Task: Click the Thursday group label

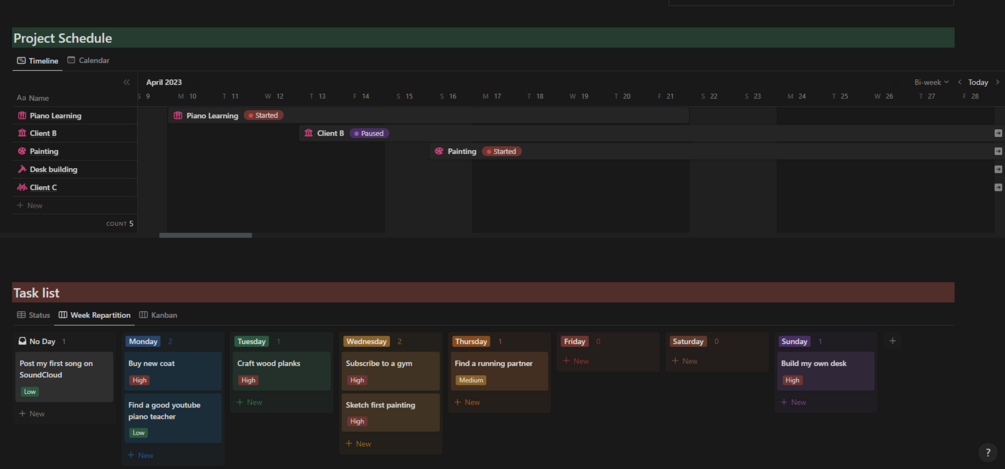Action: (x=471, y=341)
